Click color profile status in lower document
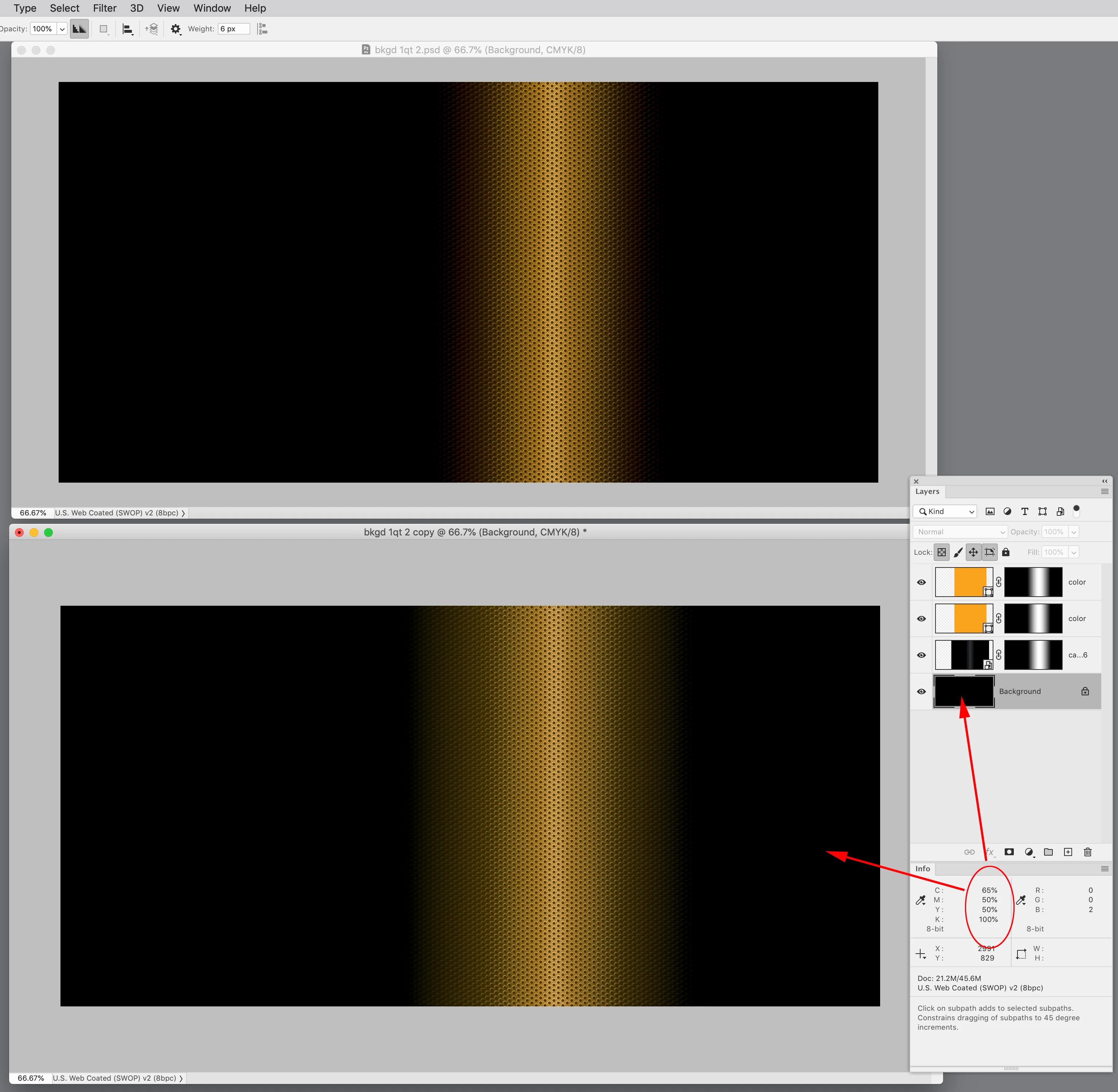Screen dimensions: 1118x1092 [x=114, y=1078]
